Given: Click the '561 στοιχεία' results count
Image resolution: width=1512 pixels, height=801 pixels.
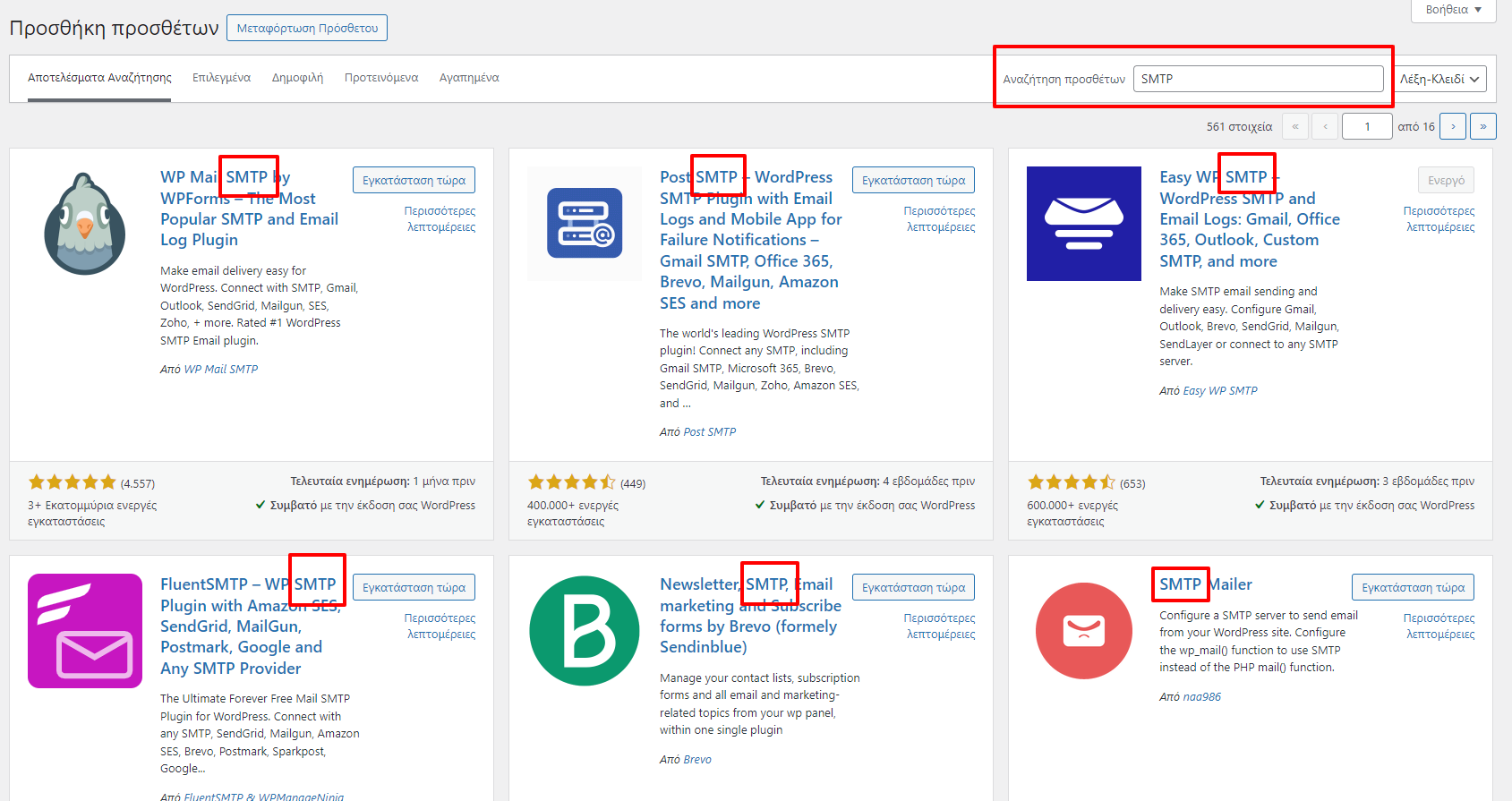Looking at the screenshot, I should click(1239, 126).
